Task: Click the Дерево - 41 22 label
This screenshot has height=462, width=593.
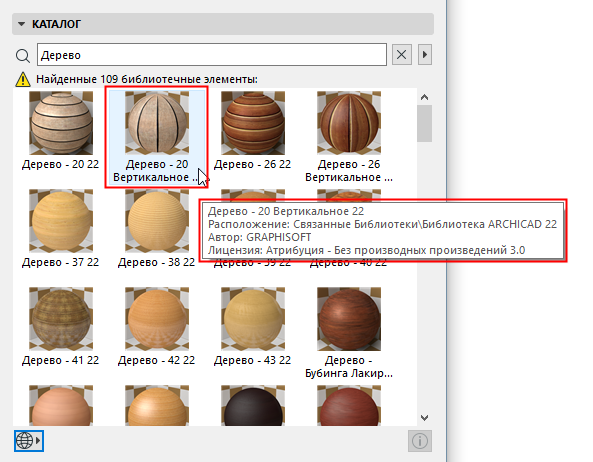Action: 61,360
